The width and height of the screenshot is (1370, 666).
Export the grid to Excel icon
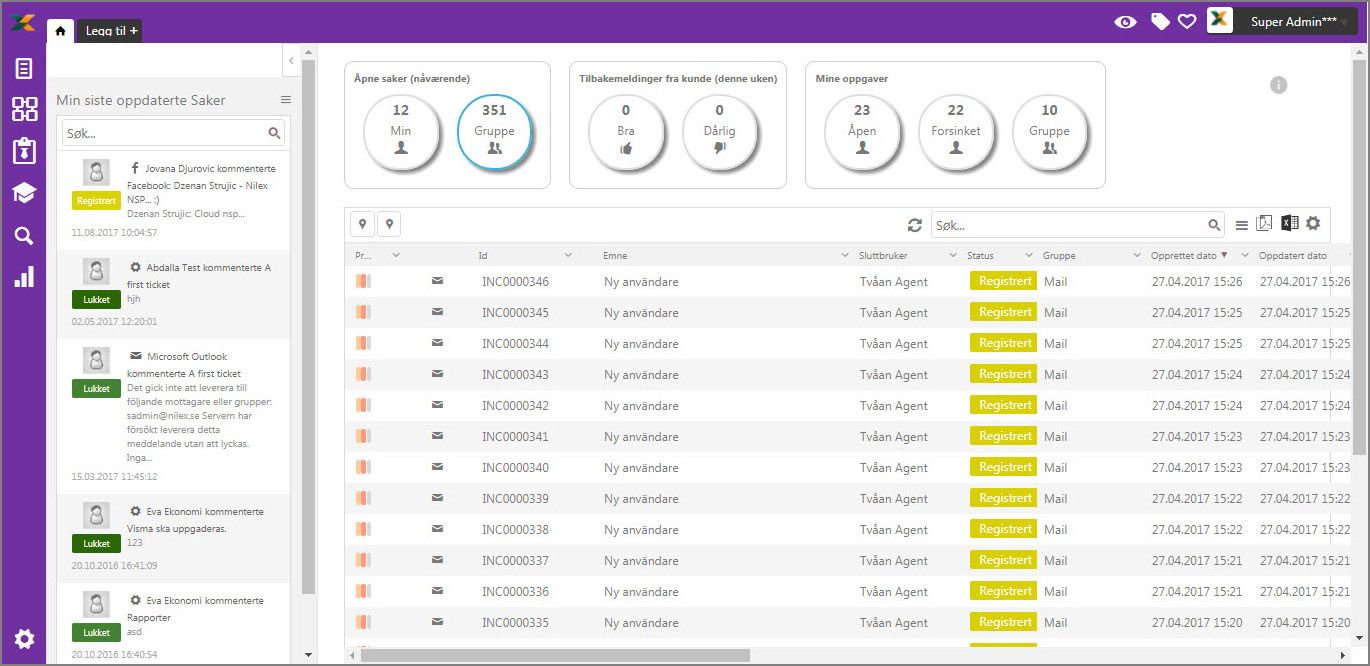pyautogui.click(x=1290, y=224)
